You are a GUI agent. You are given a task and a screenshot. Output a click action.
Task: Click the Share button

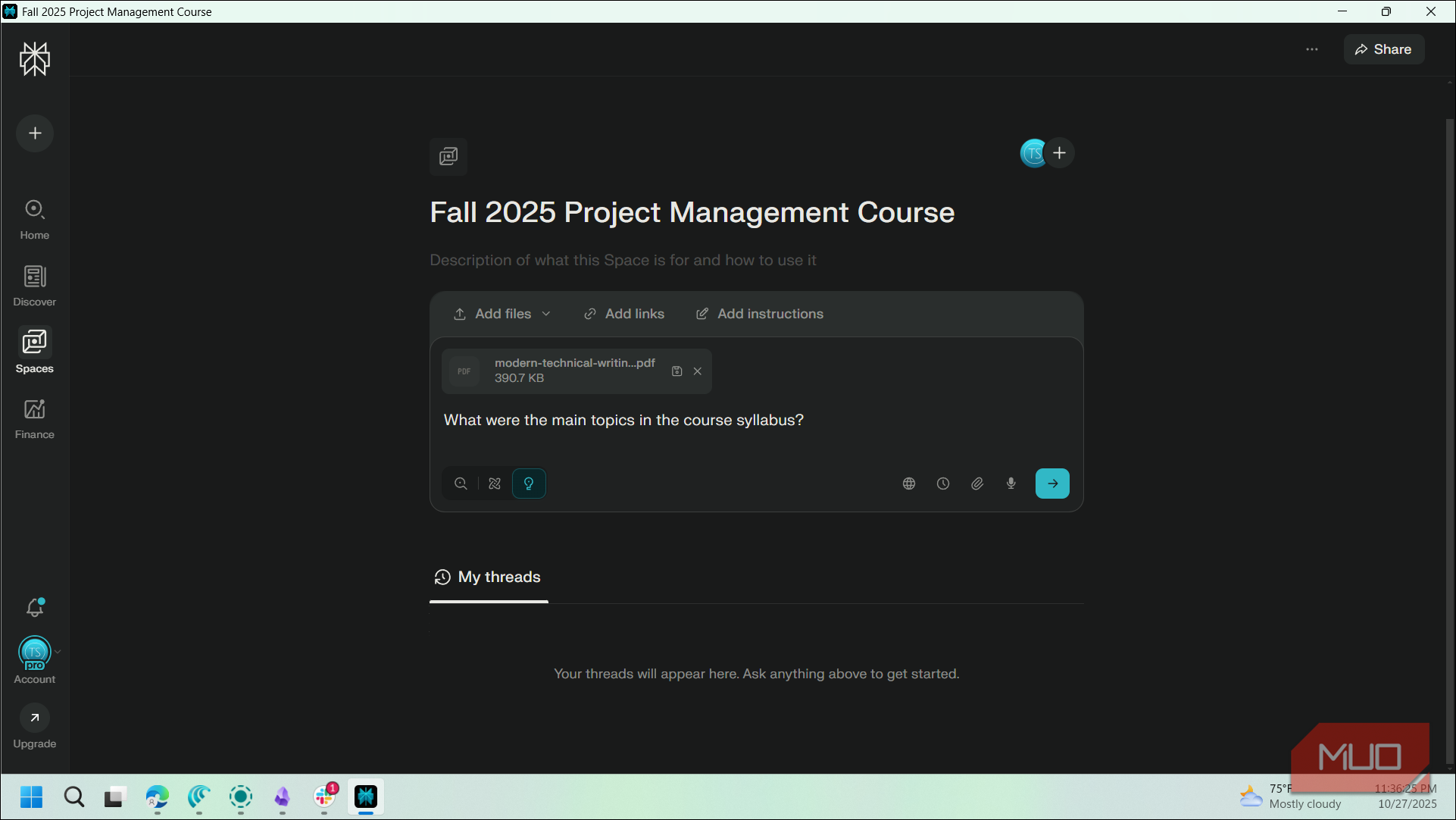coord(1383,49)
